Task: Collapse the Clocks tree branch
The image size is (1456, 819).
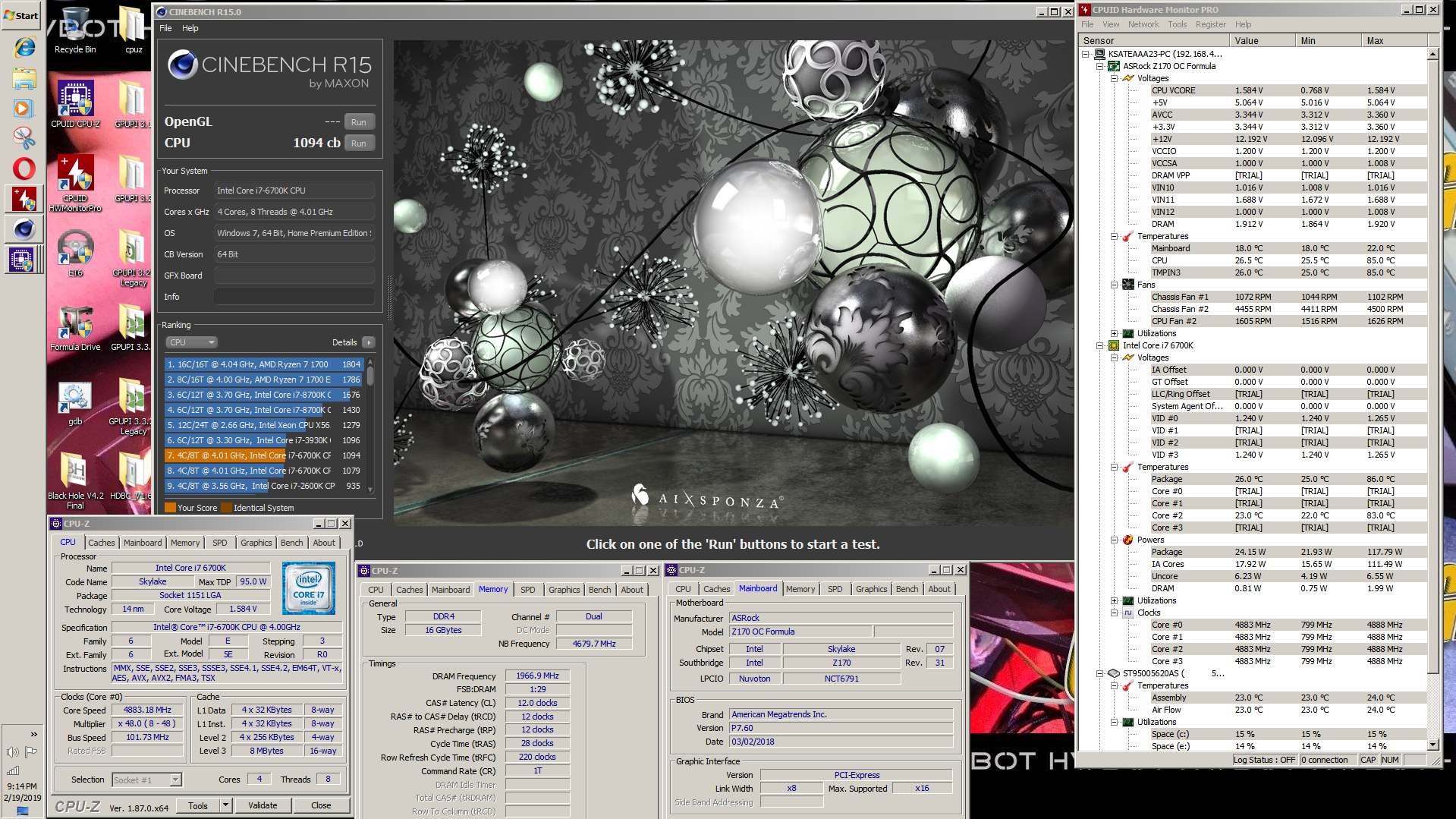Action: [x=1114, y=613]
